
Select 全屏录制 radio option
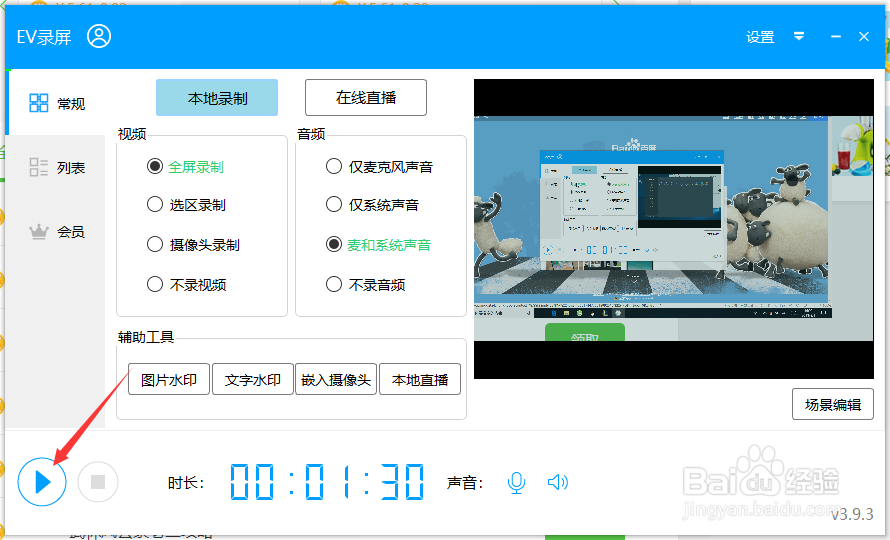185,166
